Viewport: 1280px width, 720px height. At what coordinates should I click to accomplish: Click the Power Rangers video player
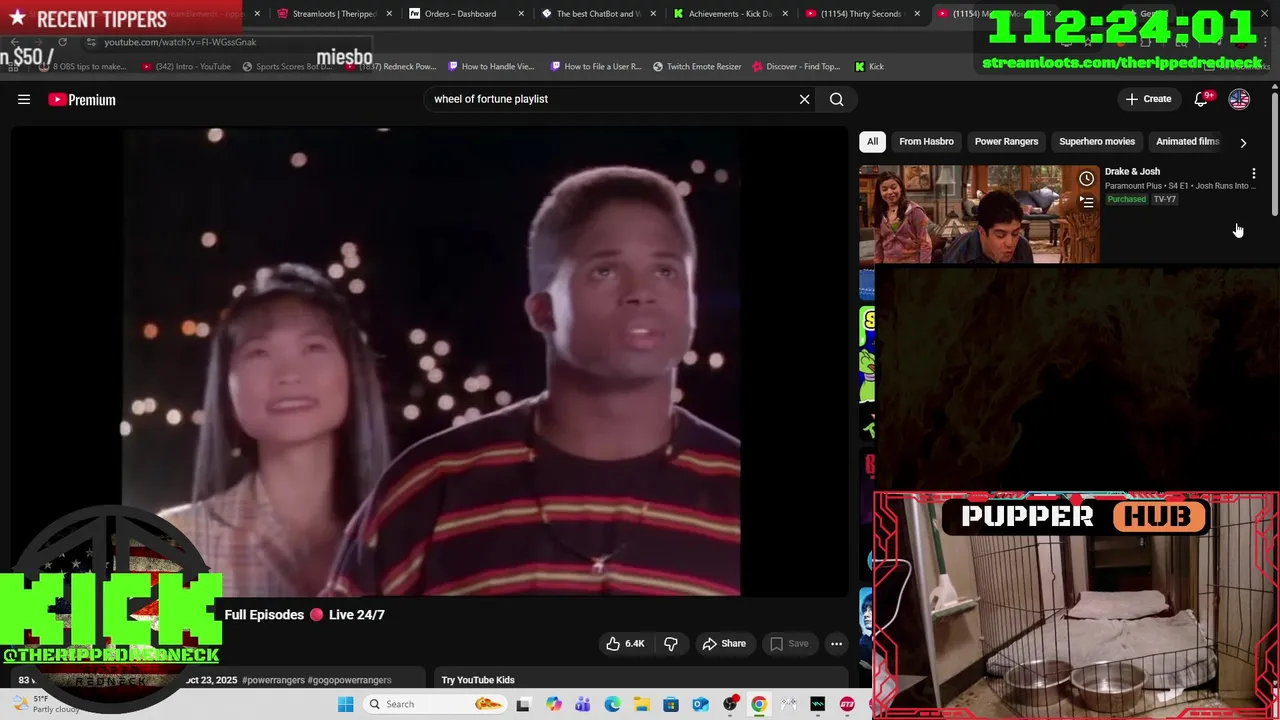[x=430, y=362]
